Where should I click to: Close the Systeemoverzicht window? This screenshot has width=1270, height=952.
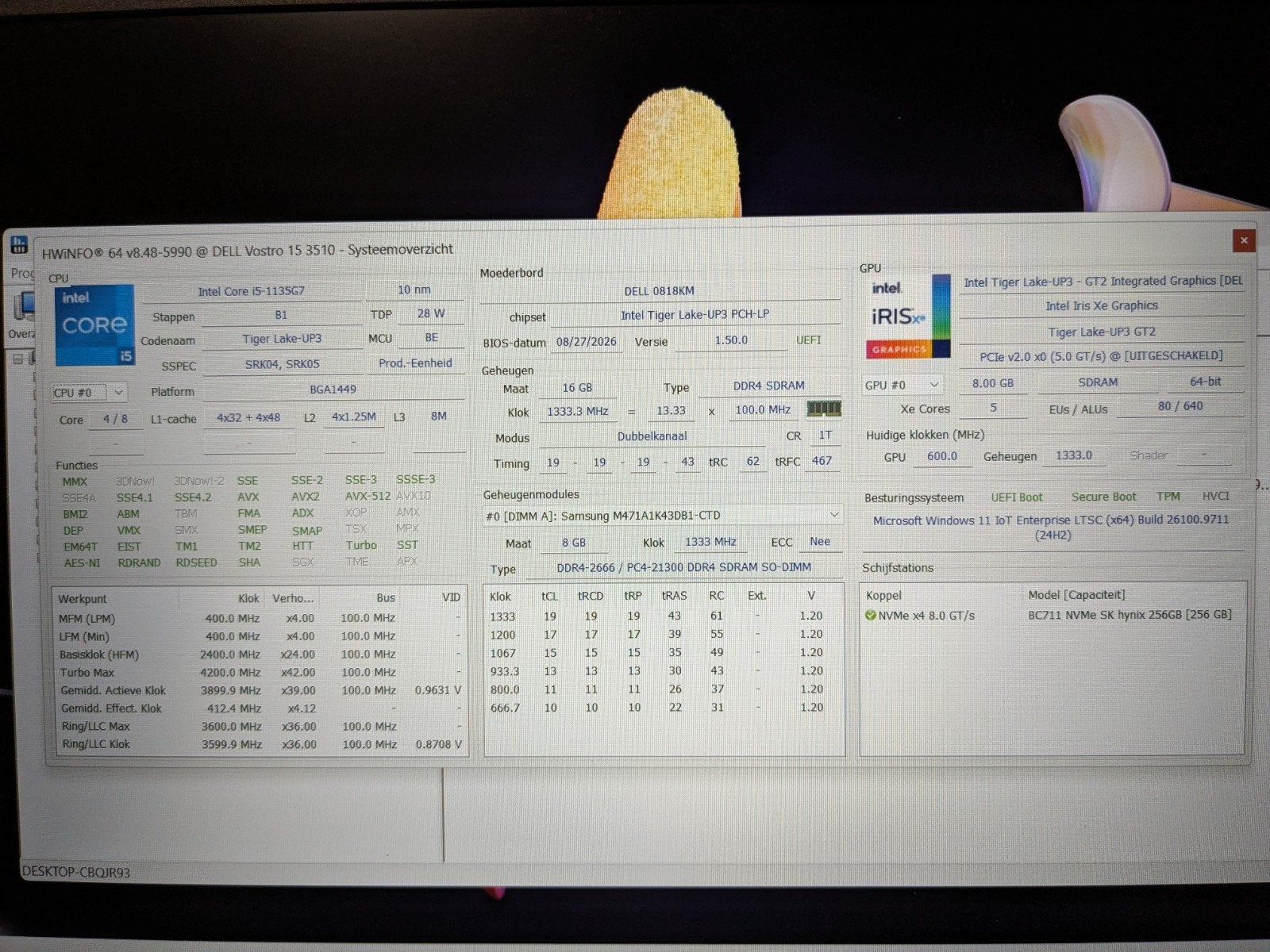tap(1244, 240)
